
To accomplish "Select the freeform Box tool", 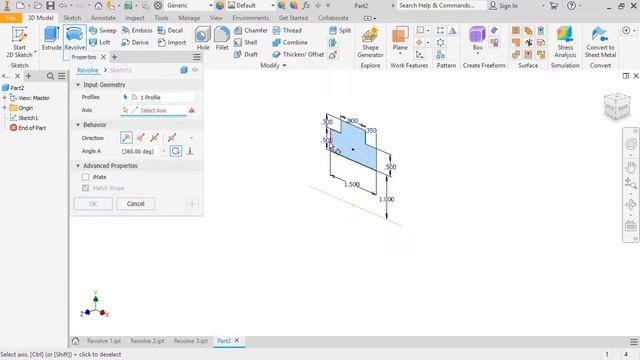I will coord(478,39).
